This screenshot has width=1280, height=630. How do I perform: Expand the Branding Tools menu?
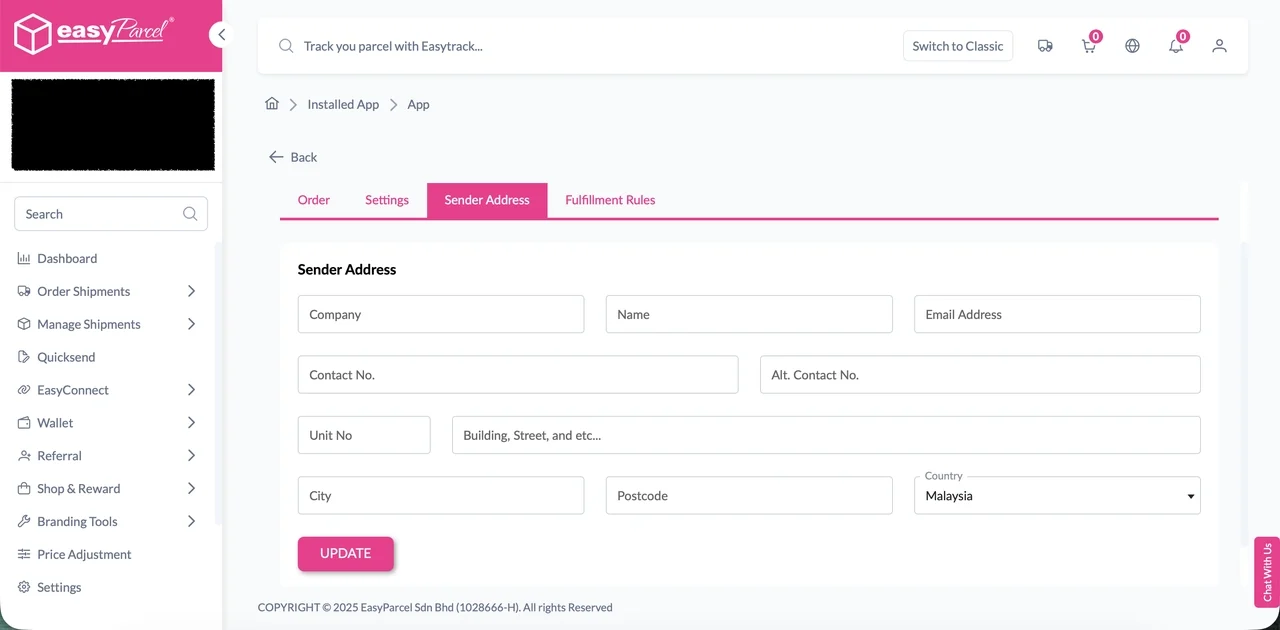click(75, 521)
